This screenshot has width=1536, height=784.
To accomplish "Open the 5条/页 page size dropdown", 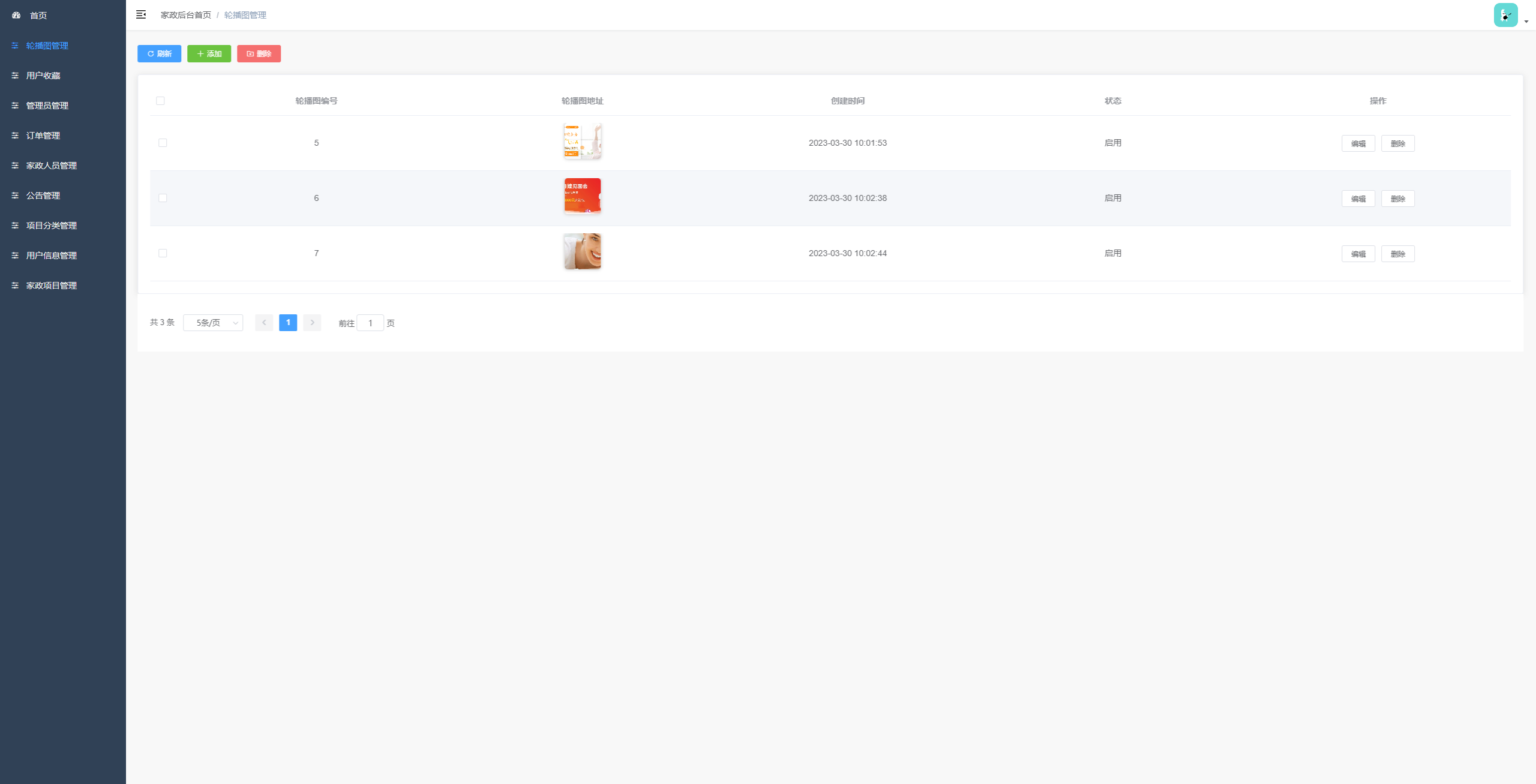I will coord(213,323).
